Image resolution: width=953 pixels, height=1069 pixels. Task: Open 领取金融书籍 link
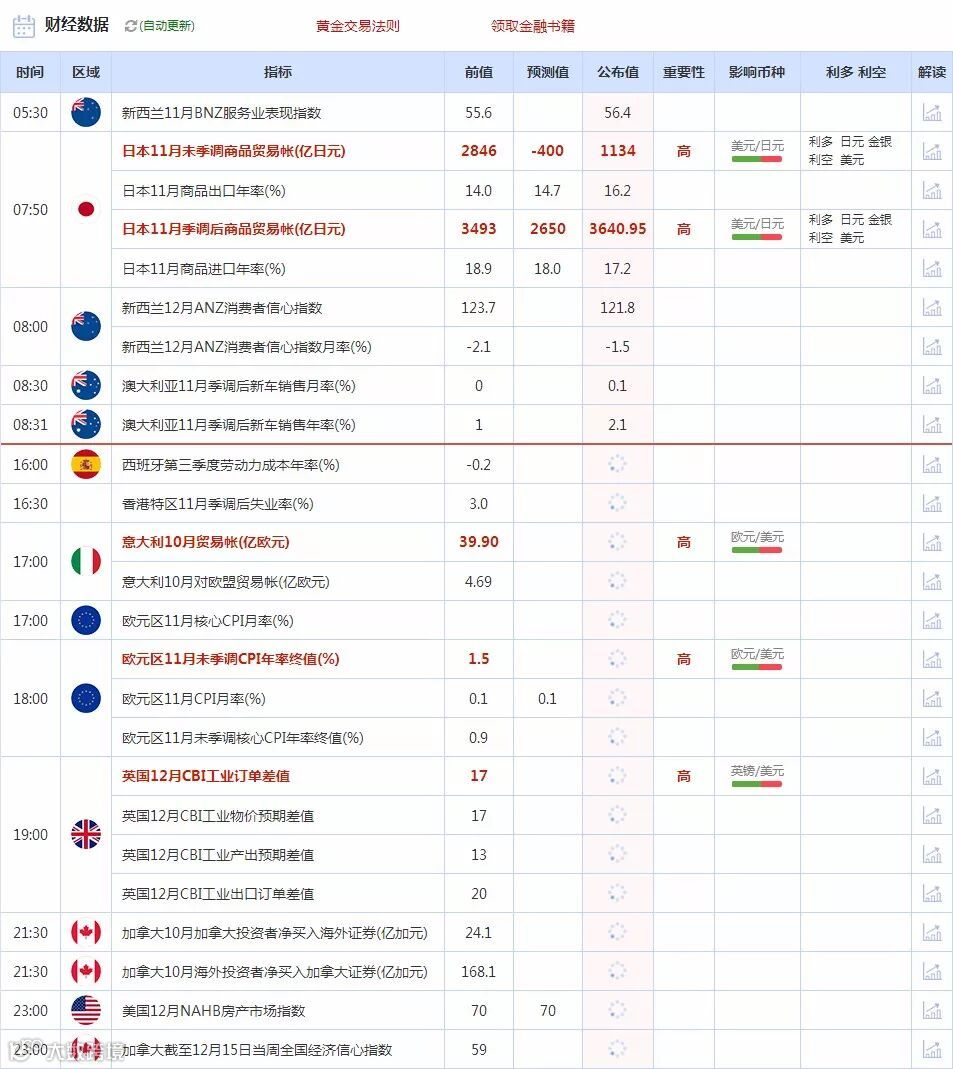(x=533, y=26)
